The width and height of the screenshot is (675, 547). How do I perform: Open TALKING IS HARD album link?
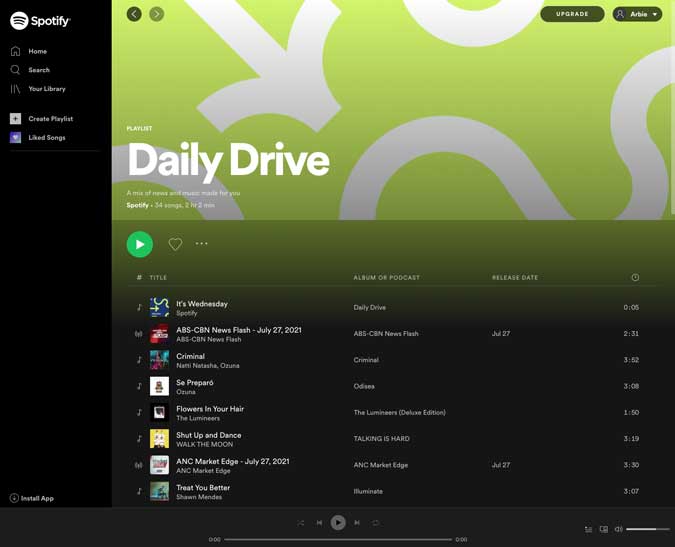[381, 439]
